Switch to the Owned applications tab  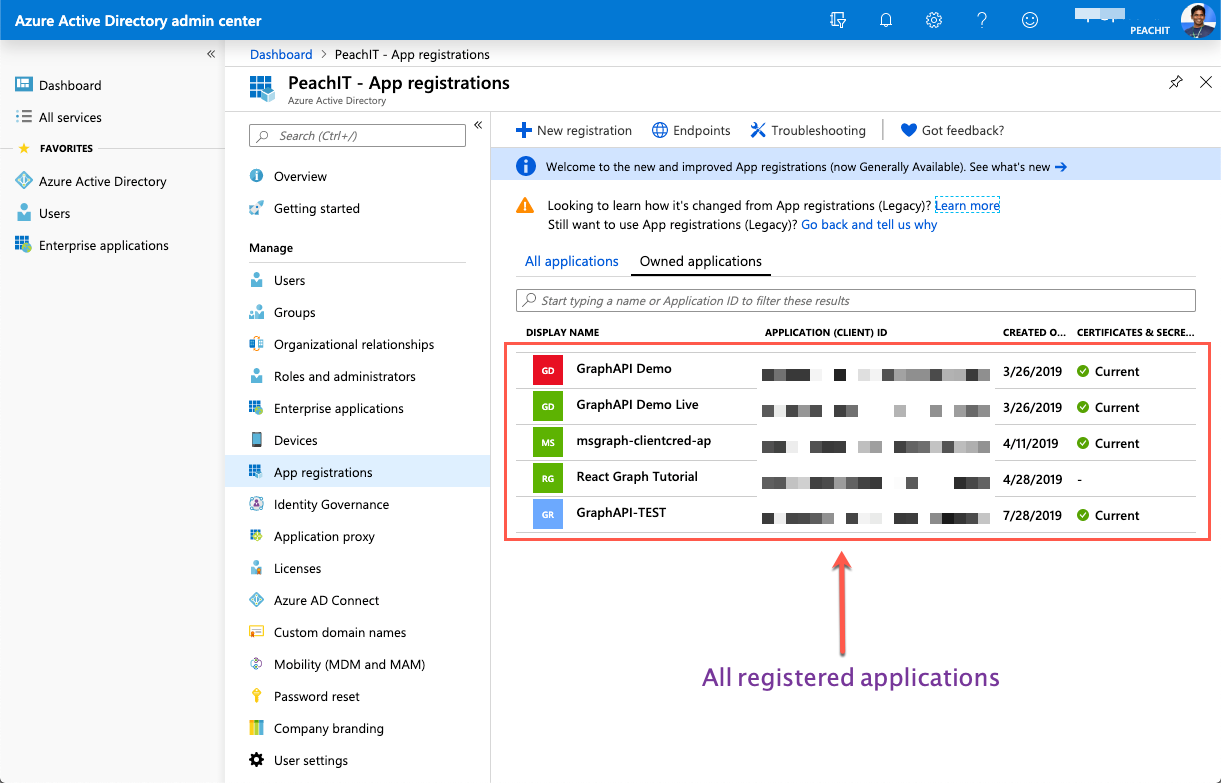pos(701,262)
